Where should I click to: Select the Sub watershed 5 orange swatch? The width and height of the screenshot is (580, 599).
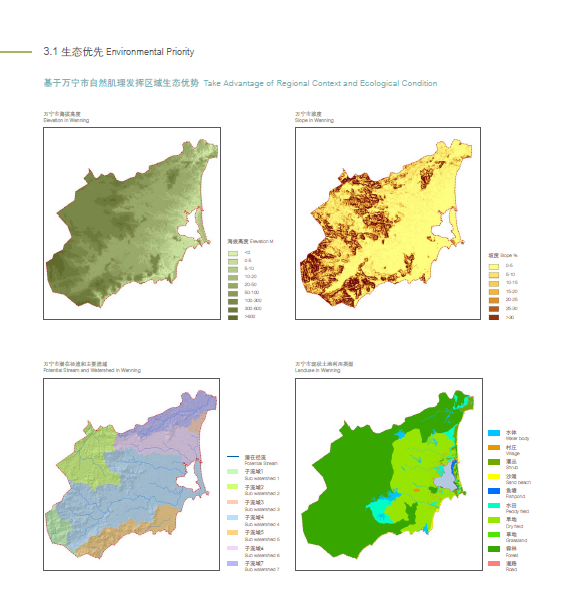(x=232, y=533)
